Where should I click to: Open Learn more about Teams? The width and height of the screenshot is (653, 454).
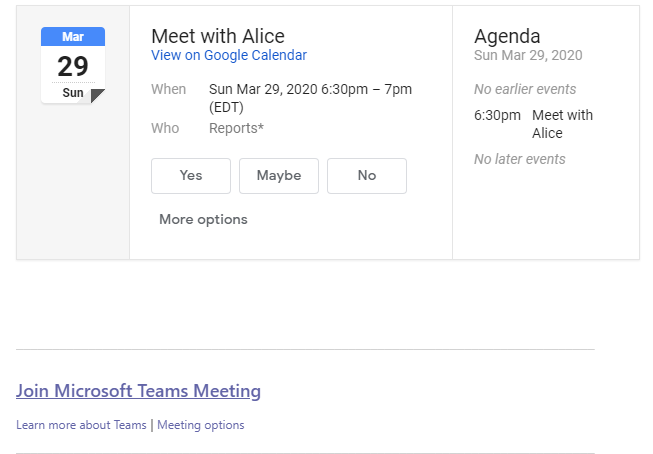(81, 425)
